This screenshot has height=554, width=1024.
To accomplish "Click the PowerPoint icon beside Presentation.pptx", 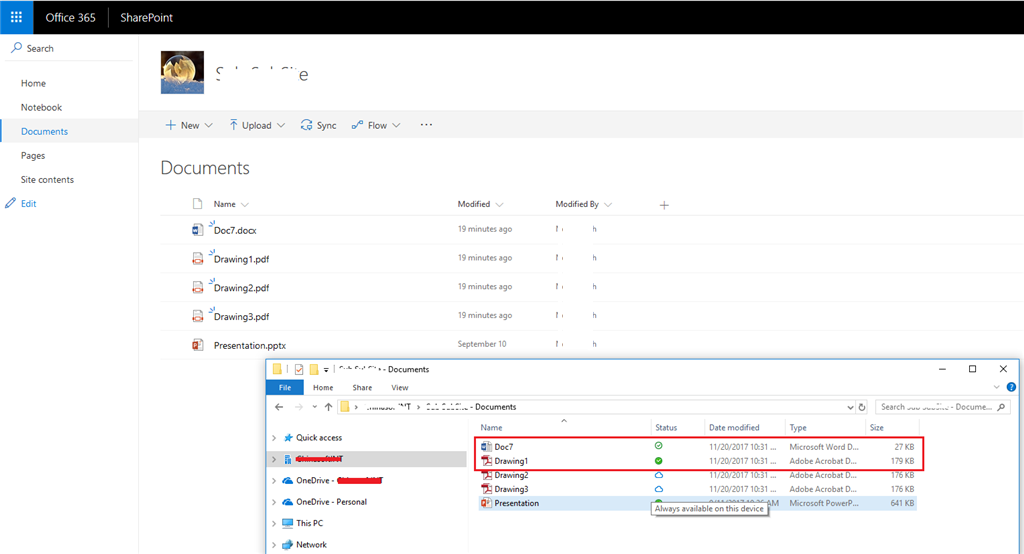I will click(x=197, y=345).
